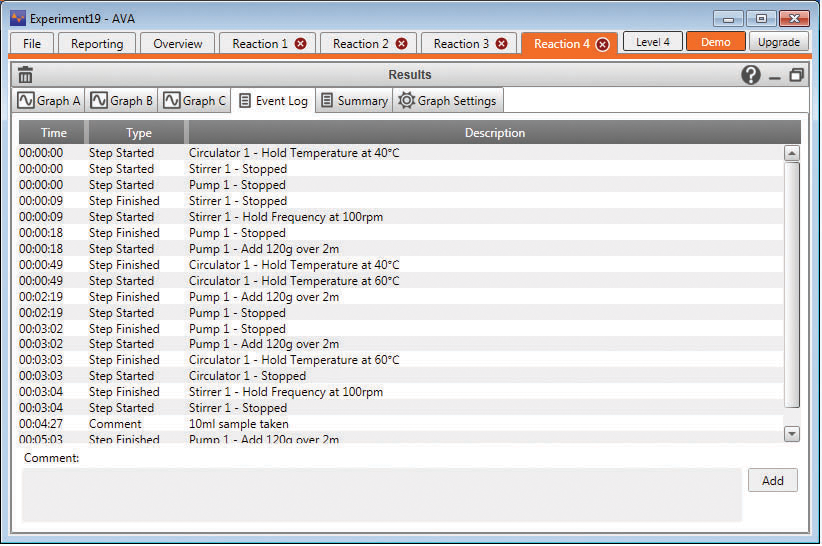Close the Reaction 3 tab
Viewport: 822px width, 546px height.
(501, 44)
